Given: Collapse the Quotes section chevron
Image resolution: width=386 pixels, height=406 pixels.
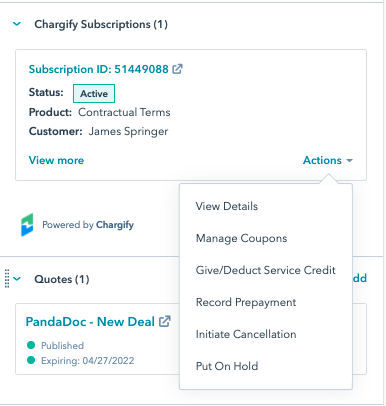Looking at the screenshot, I should pyautogui.click(x=17, y=279).
